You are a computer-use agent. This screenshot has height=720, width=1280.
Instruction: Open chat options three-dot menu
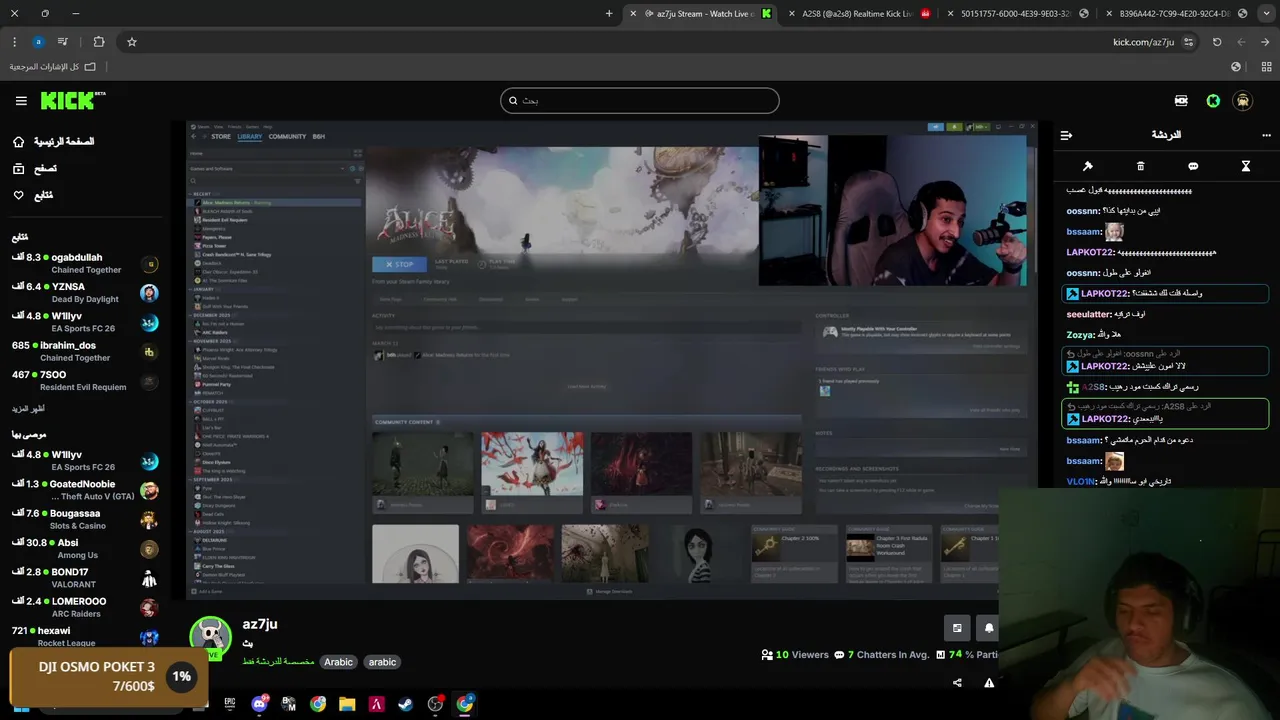[x=1266, y=135]
